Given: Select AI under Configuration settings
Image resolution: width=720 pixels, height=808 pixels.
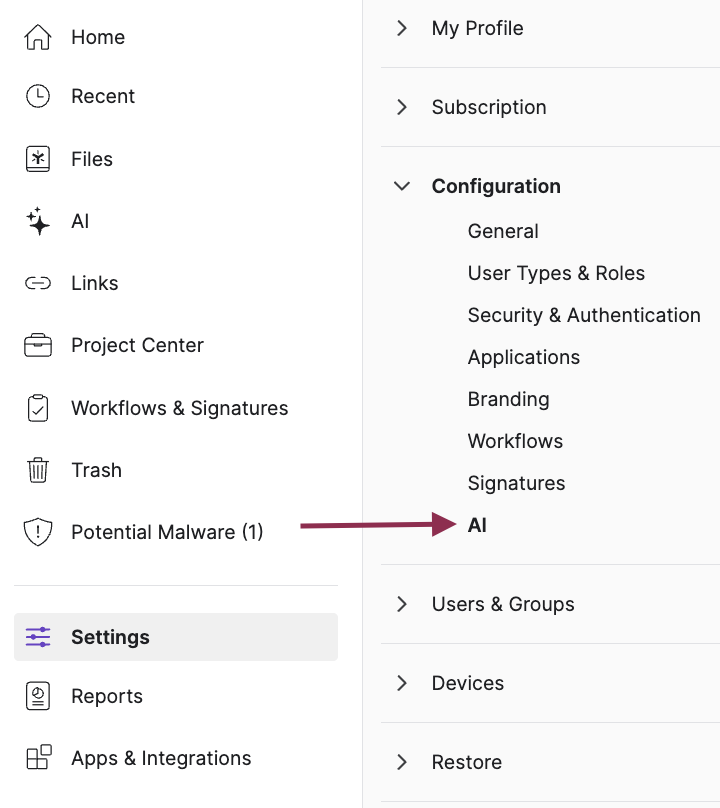Looking at the screenshot, I should [x=477, y=525].
